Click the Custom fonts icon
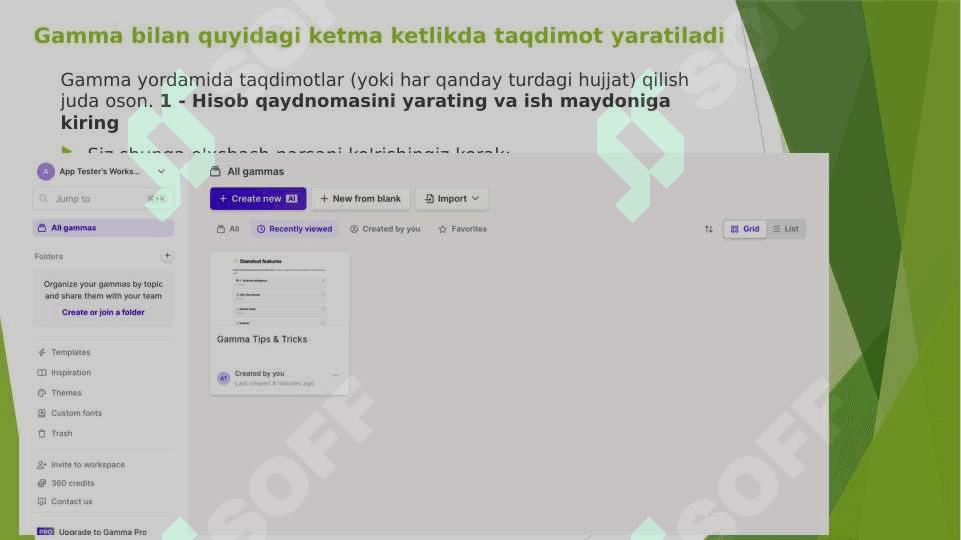Screen dimensions: 961x540 42,413
